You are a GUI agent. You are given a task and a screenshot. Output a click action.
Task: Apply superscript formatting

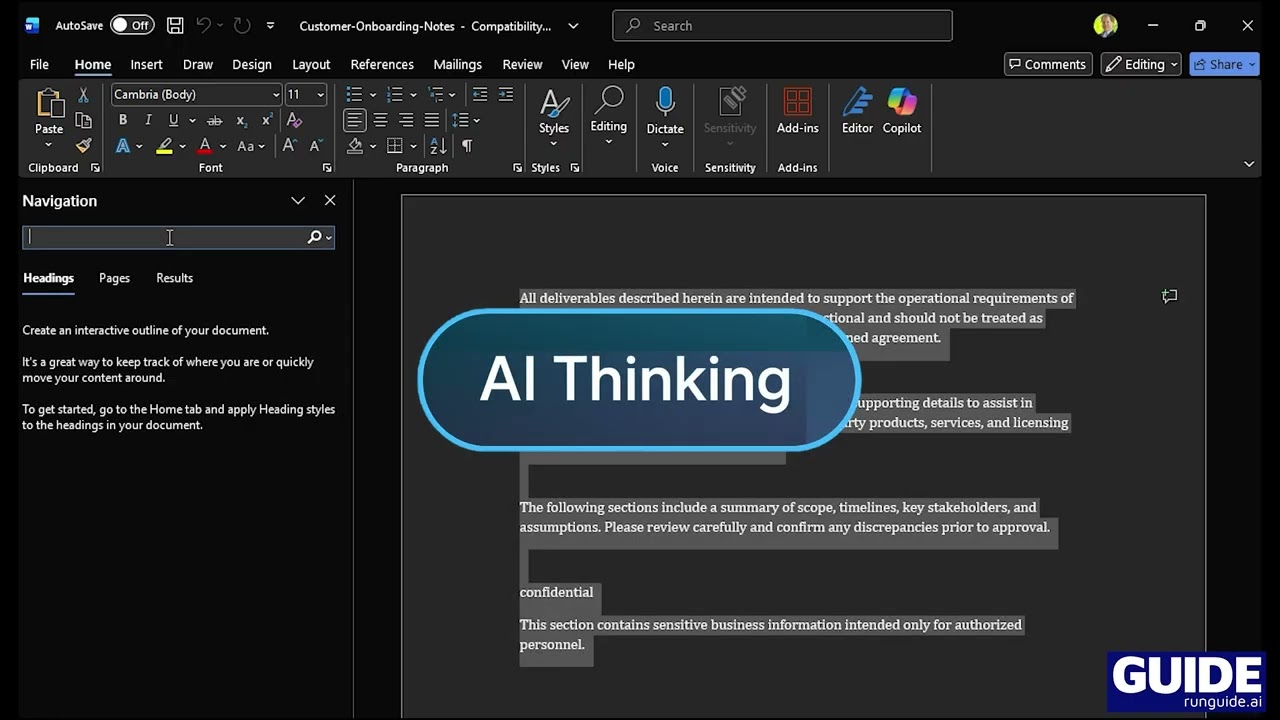pos(266,120)
